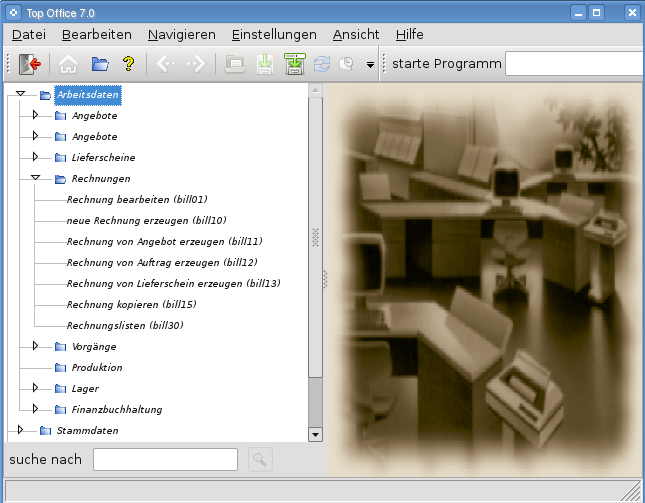645x503 pixels.
Task: Click the Lieferscheine folder icon
Action: (60, 158)
